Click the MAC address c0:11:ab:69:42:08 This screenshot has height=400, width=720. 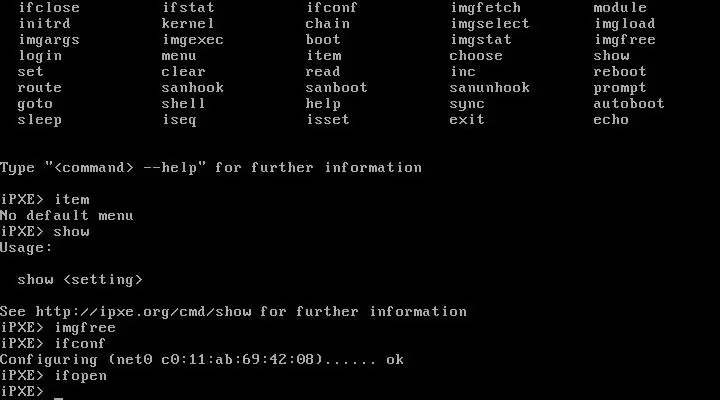click(237, 359)
